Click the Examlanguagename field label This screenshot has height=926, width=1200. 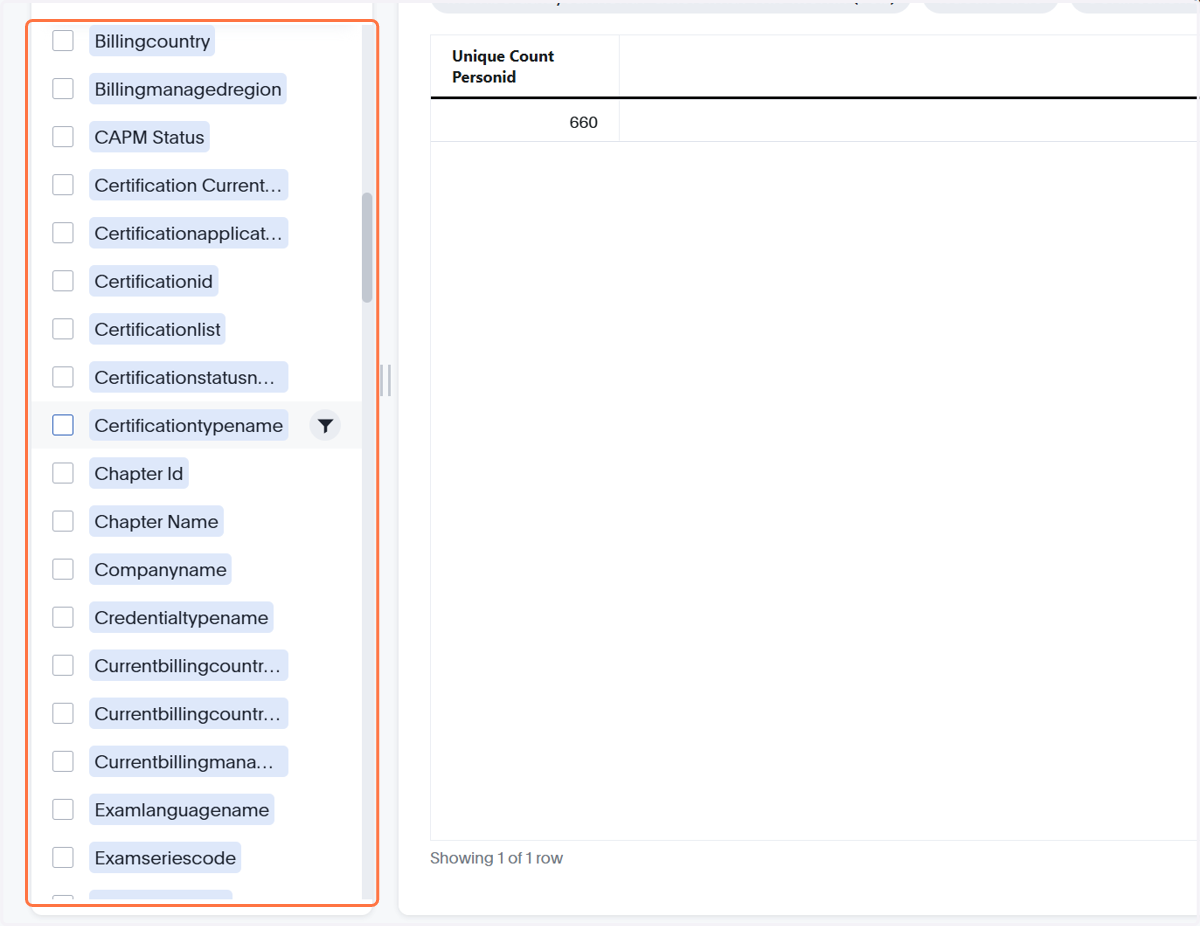(182, 809)
